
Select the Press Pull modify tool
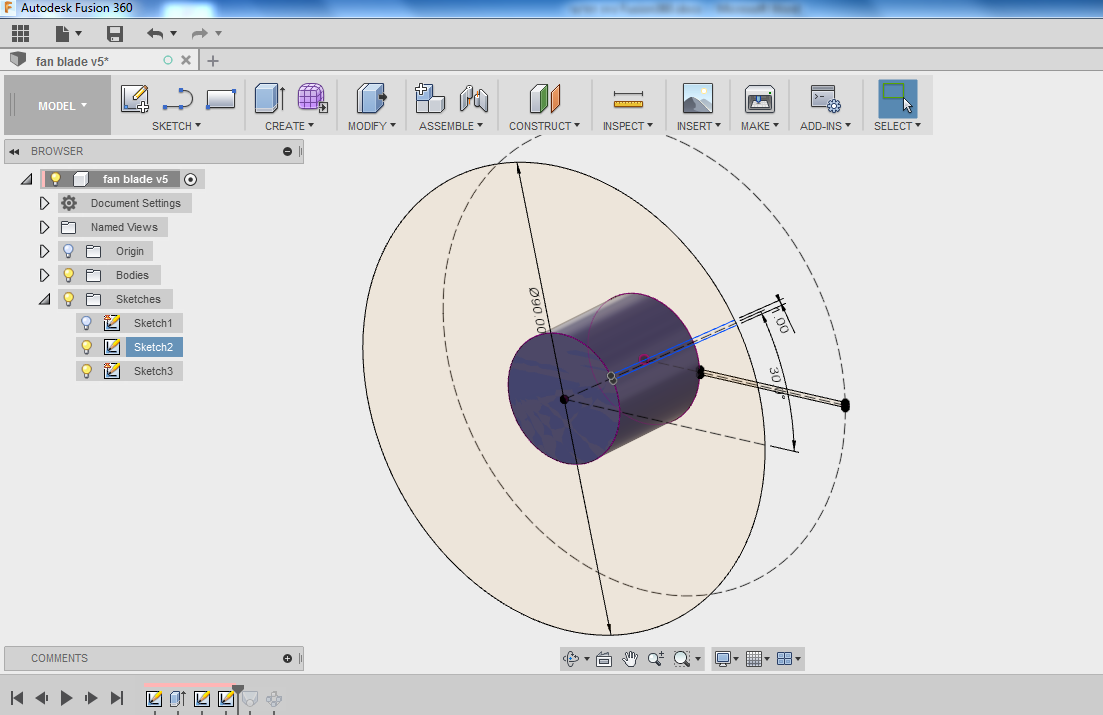[x=371, y=99]
